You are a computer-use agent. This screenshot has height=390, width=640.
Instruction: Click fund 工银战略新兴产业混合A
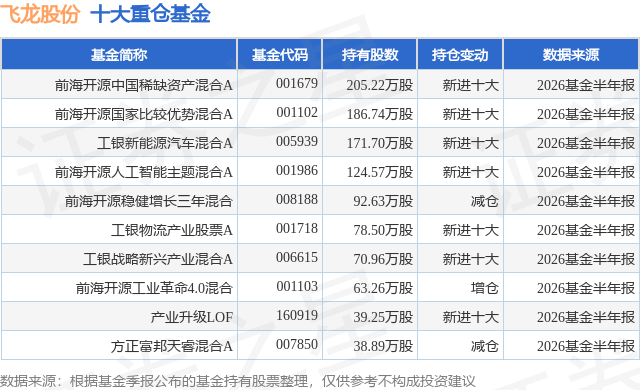point(158,259)
